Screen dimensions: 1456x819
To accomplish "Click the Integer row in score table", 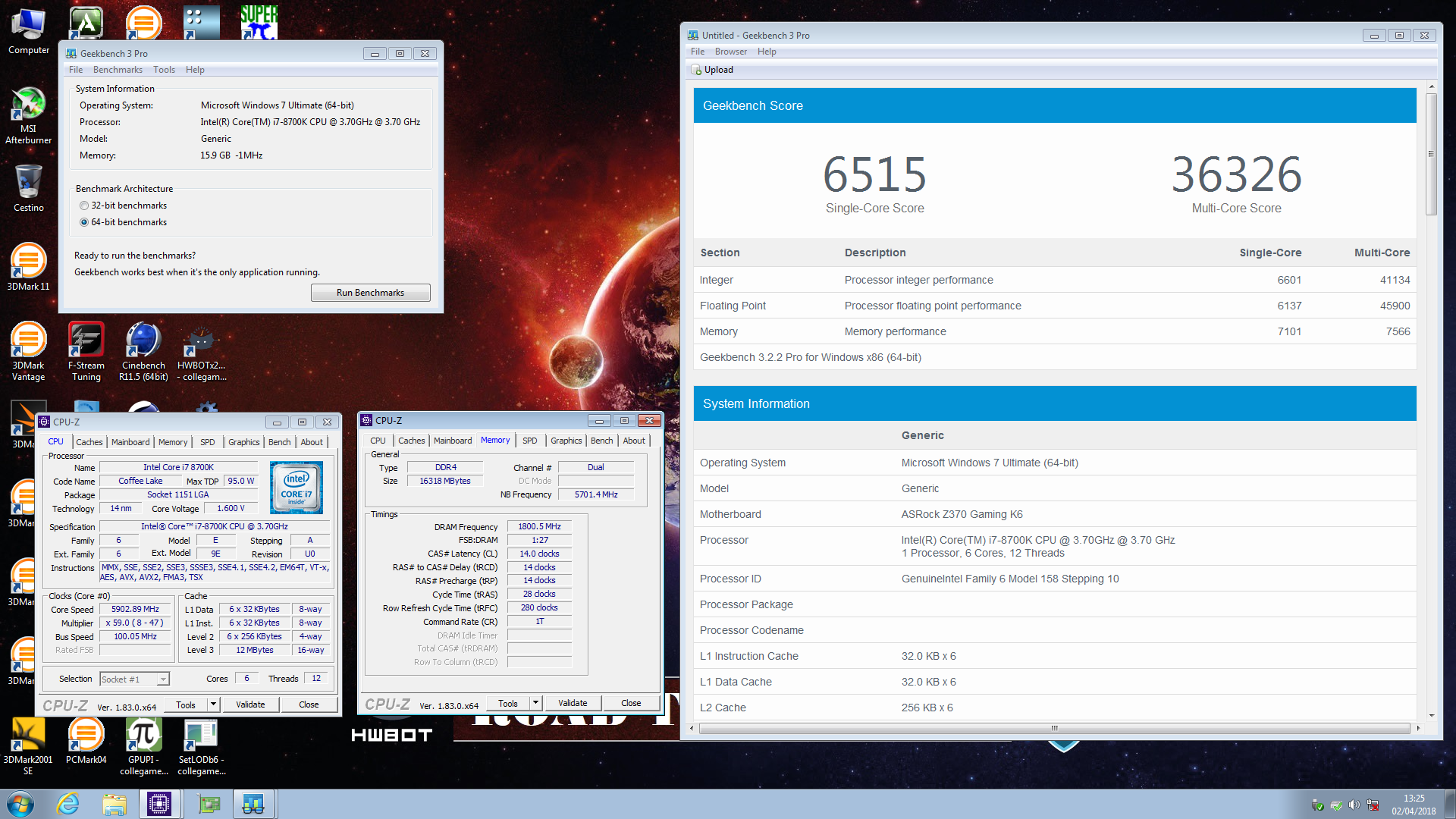I will coord(1055,280).
